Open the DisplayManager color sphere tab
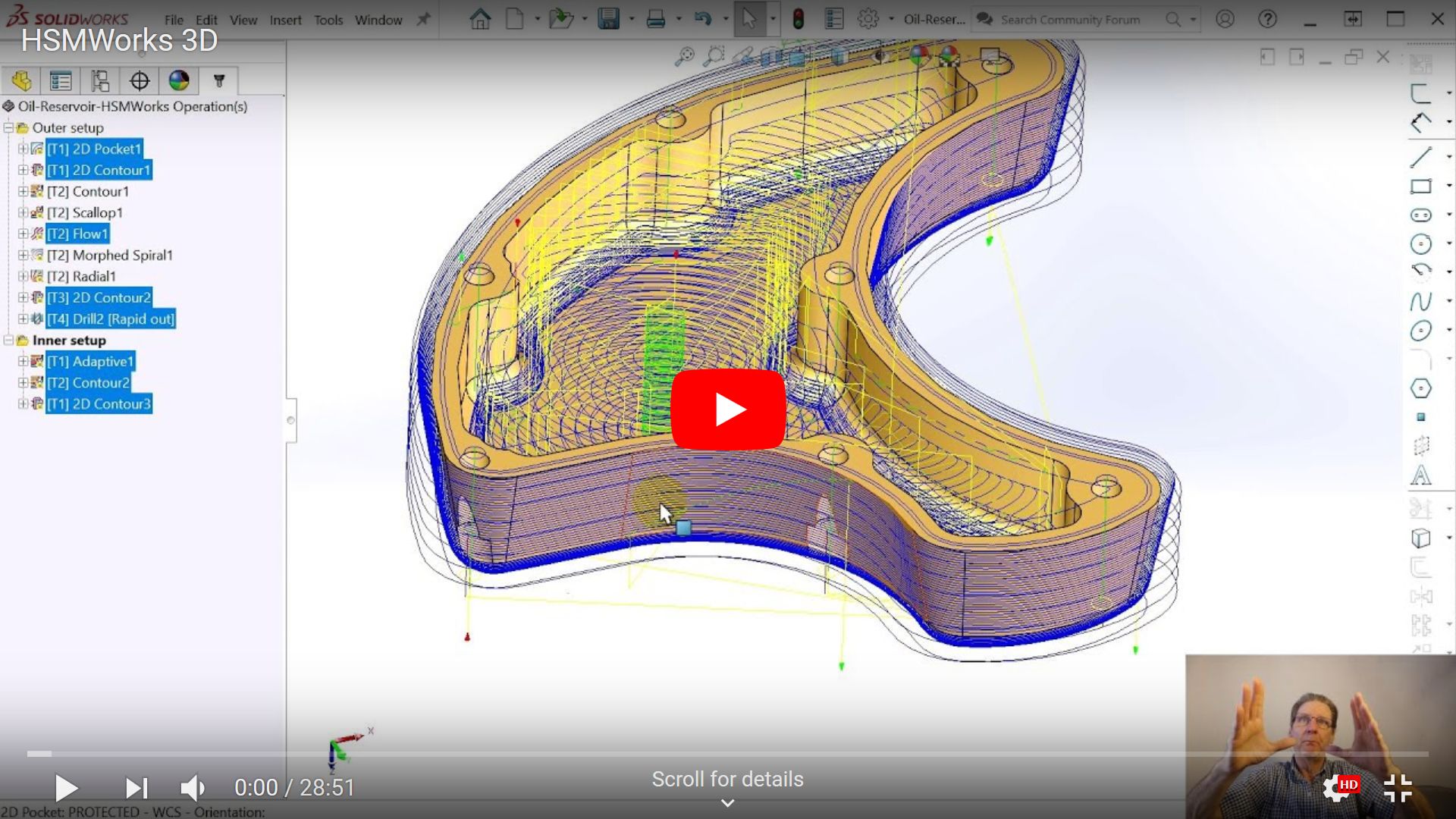 click(x=179, y=80)
